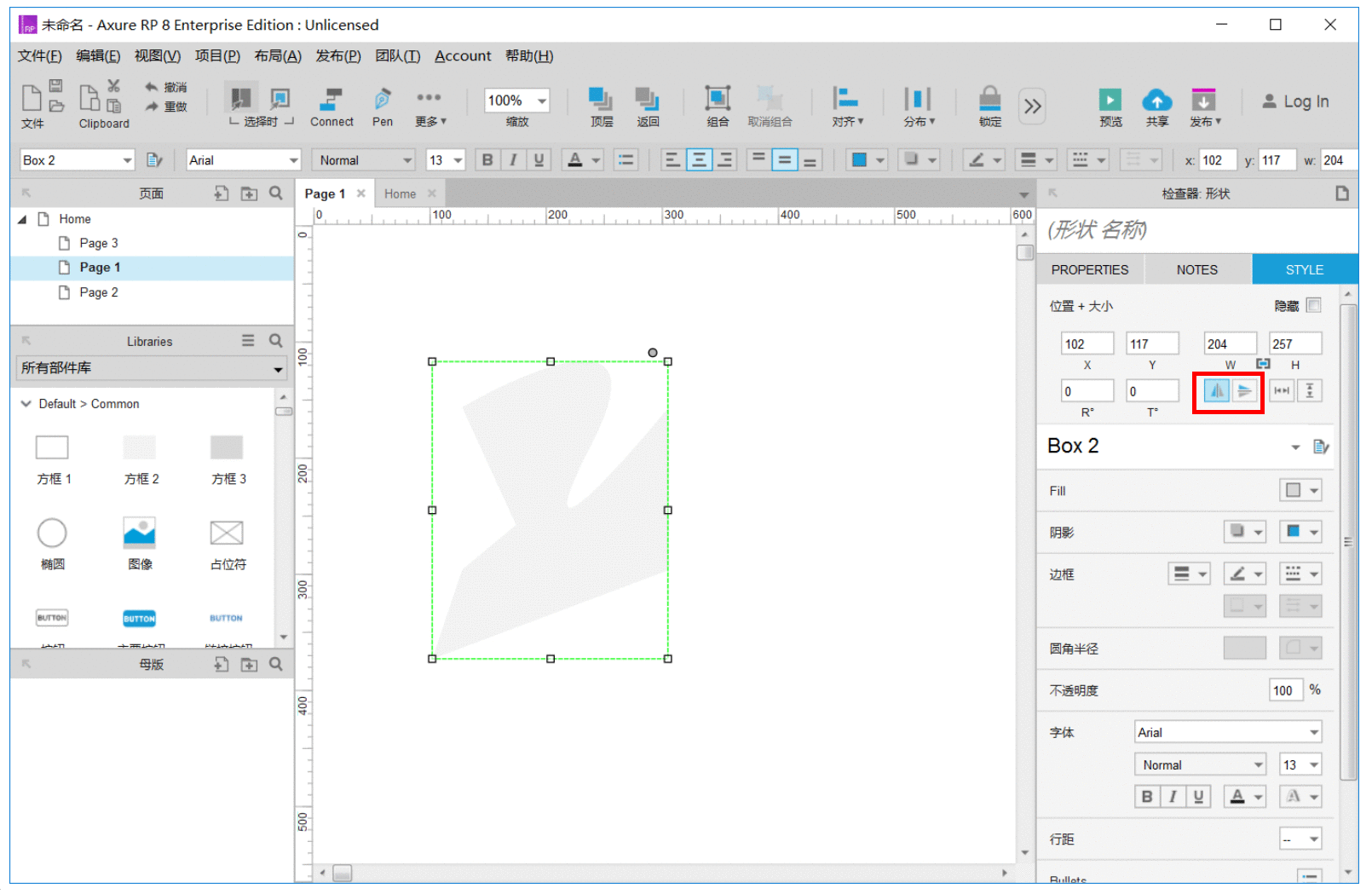Bring widget to front with 顶层
Image resolution: width=1372 pixels, height=894 pixels.
click(x=602, y=107)
